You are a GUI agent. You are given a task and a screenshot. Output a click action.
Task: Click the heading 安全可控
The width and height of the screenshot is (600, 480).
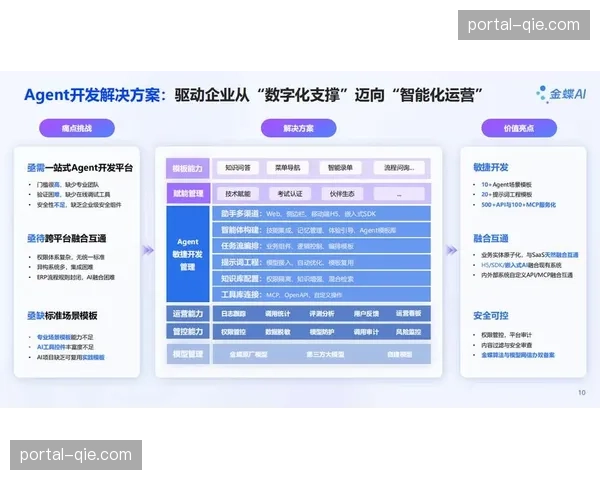coord(491,316)
